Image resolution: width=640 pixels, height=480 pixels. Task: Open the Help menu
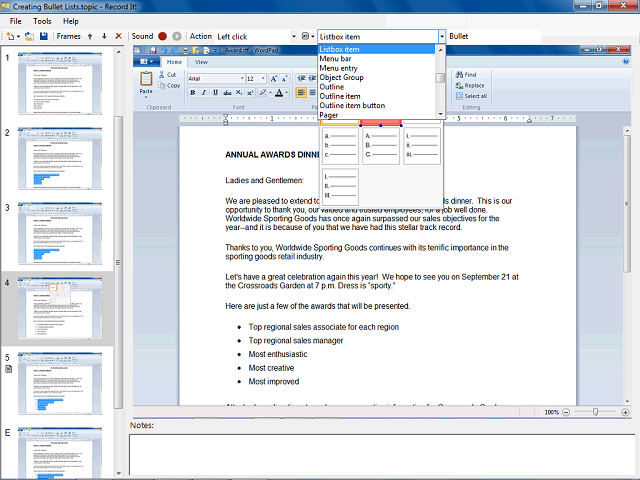click(x=71, y=21)
